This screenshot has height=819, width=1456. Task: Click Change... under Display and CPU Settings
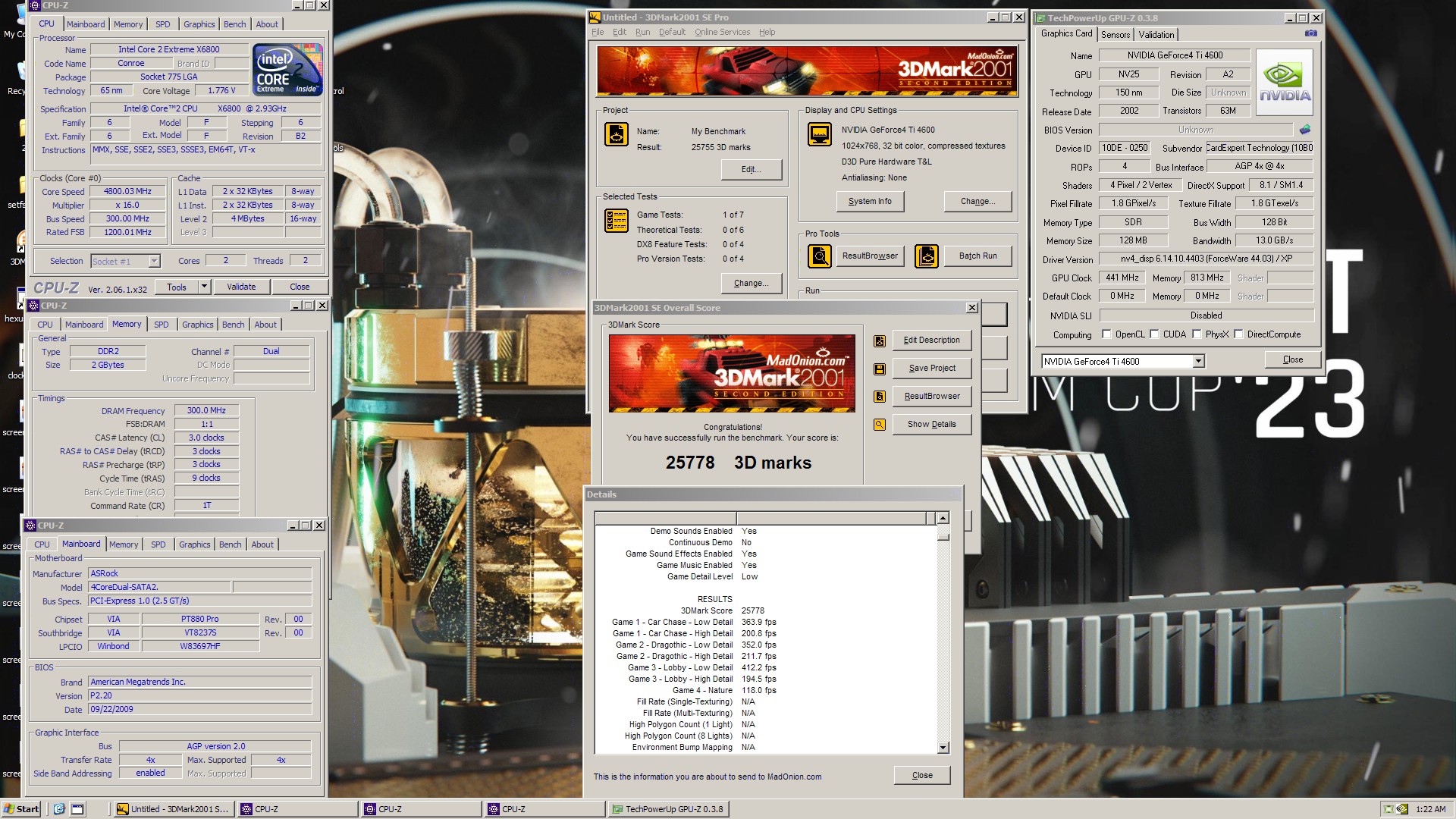pos(977,202)
